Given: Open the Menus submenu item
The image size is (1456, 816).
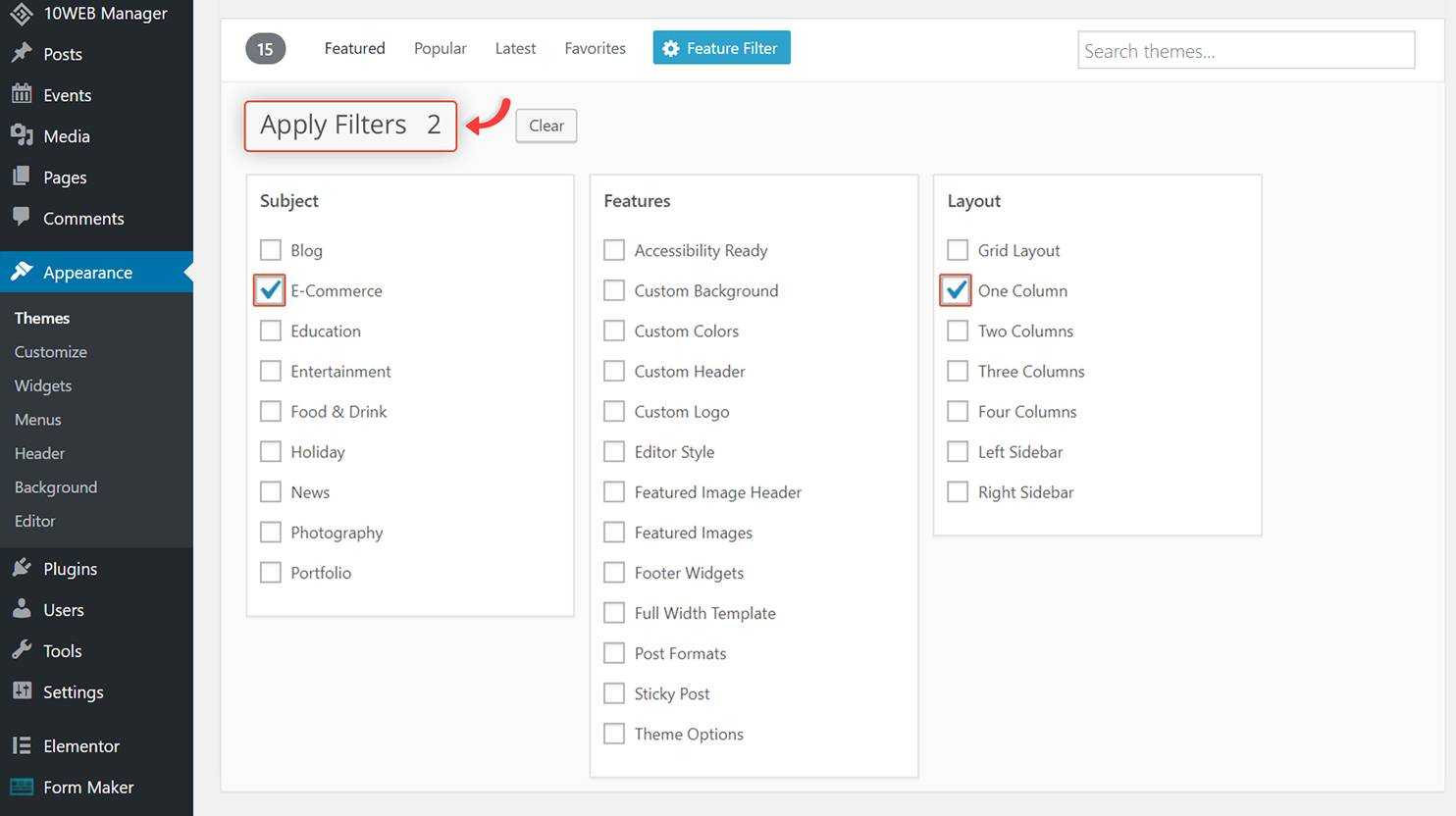Looking at the screenshot, I should pos(38,419).
